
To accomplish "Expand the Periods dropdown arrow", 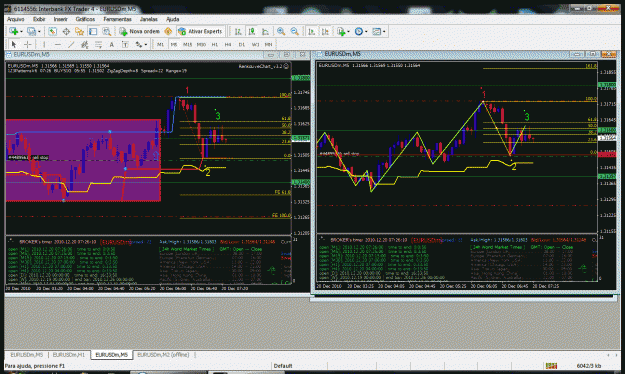I will (366, 31).
